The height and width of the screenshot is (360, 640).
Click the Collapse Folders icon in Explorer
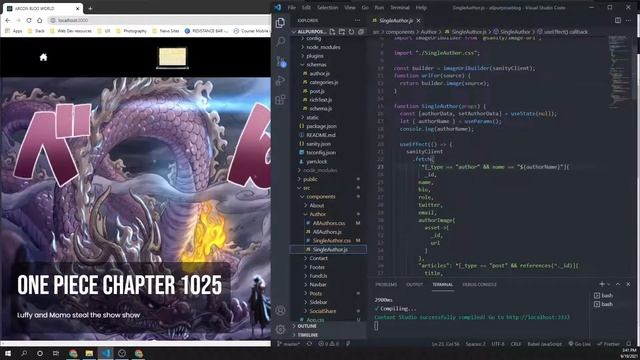[360, 31]
